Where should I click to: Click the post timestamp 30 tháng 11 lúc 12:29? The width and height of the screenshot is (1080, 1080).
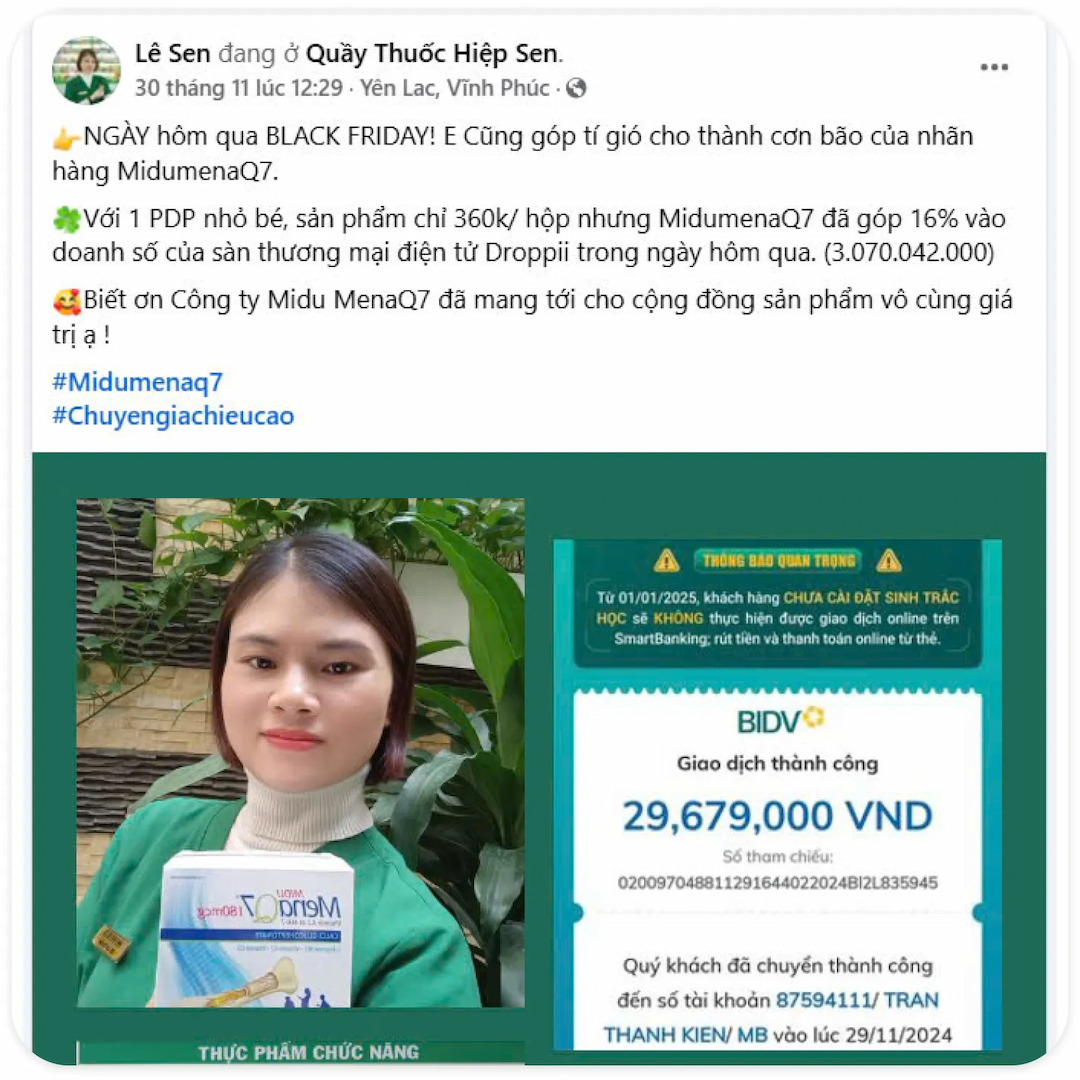point(238,88)
